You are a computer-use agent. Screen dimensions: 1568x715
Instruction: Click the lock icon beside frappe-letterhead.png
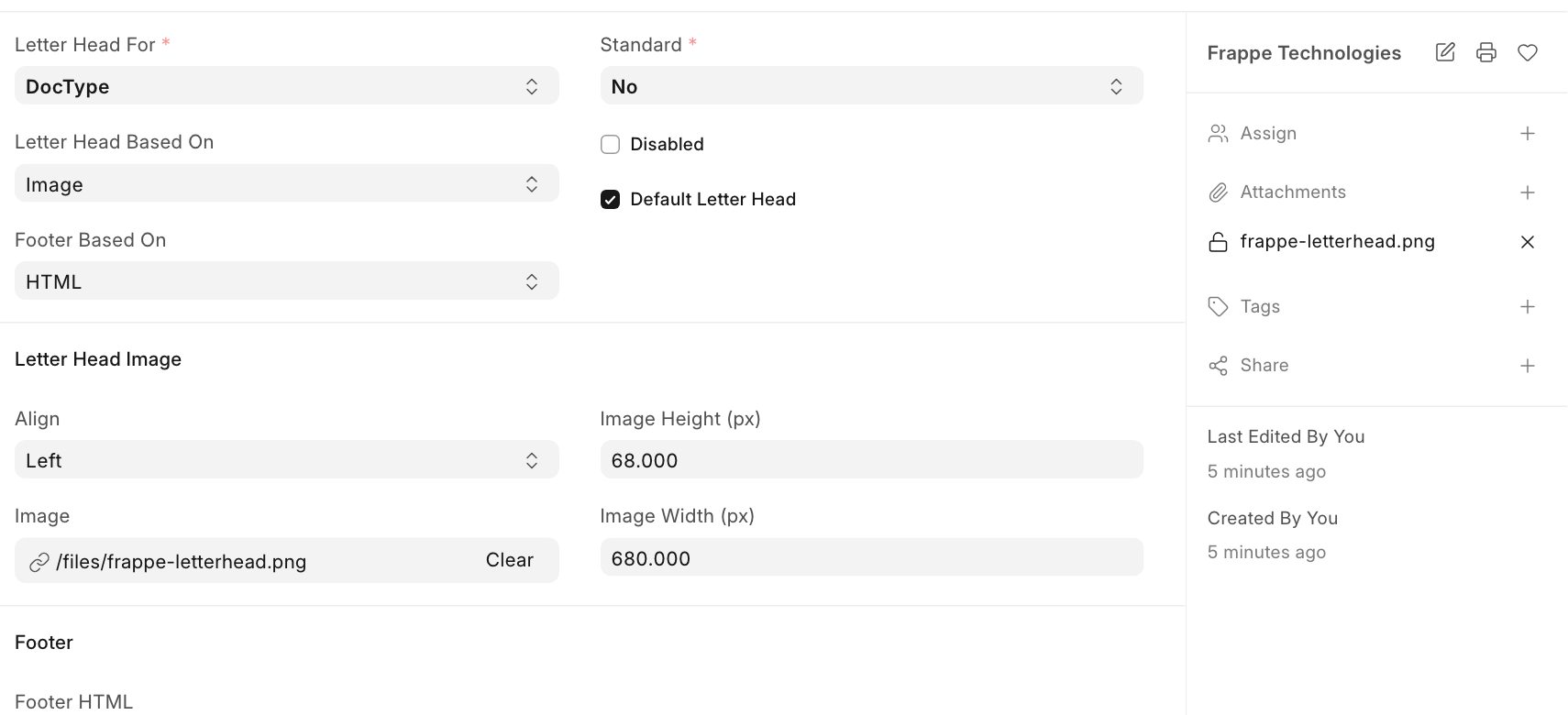[1218, 242]
